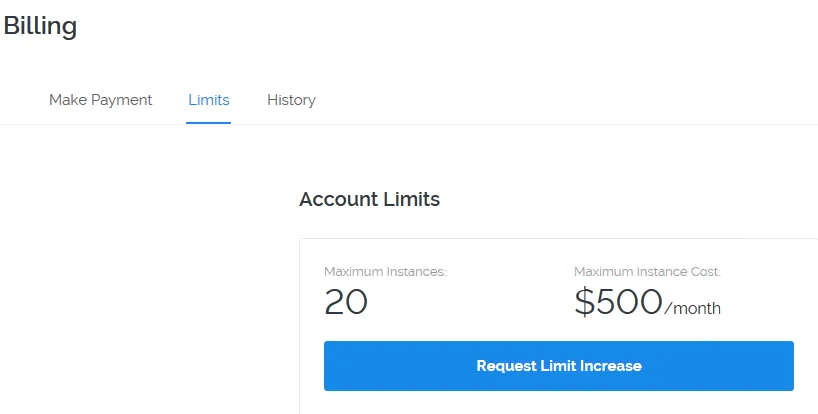Viewport: 818px width, 414px height.
Task: Select the maximum instances value 20
Action: 346,302
